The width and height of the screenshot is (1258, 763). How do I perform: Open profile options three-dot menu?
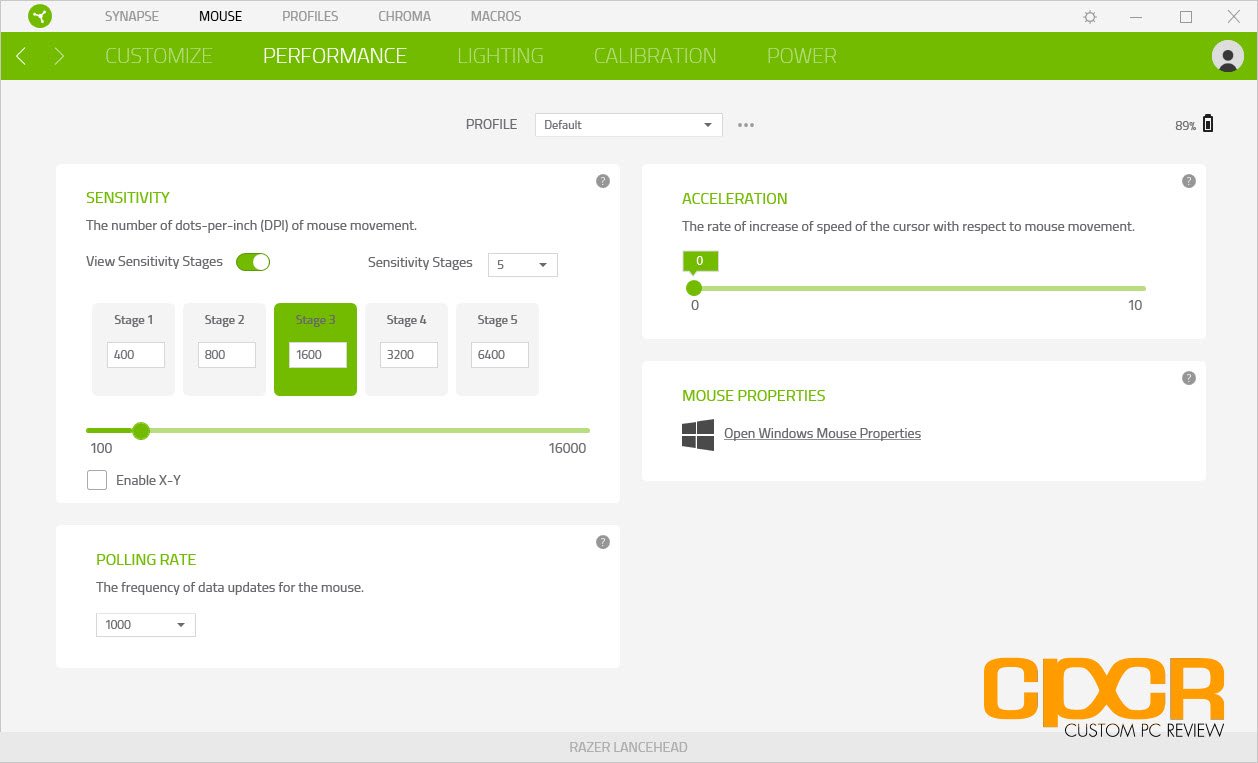[x=746, y=125]
